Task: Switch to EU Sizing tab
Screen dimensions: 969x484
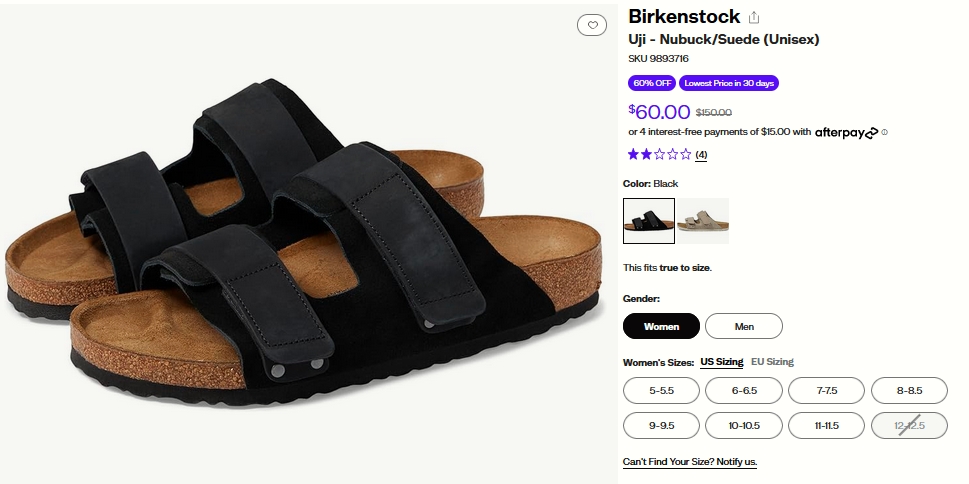Action: pyautogui.click(x=772, y=362)
